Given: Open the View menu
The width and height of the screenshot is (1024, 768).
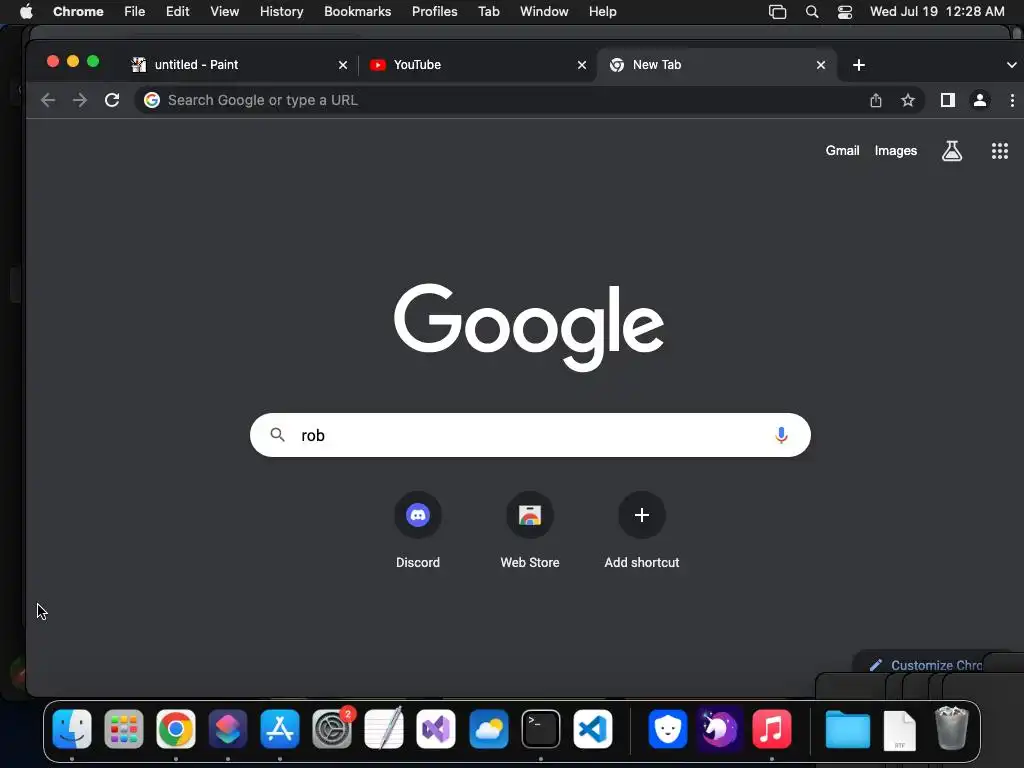Looking at the screenshot, I should tap(224, 12).
